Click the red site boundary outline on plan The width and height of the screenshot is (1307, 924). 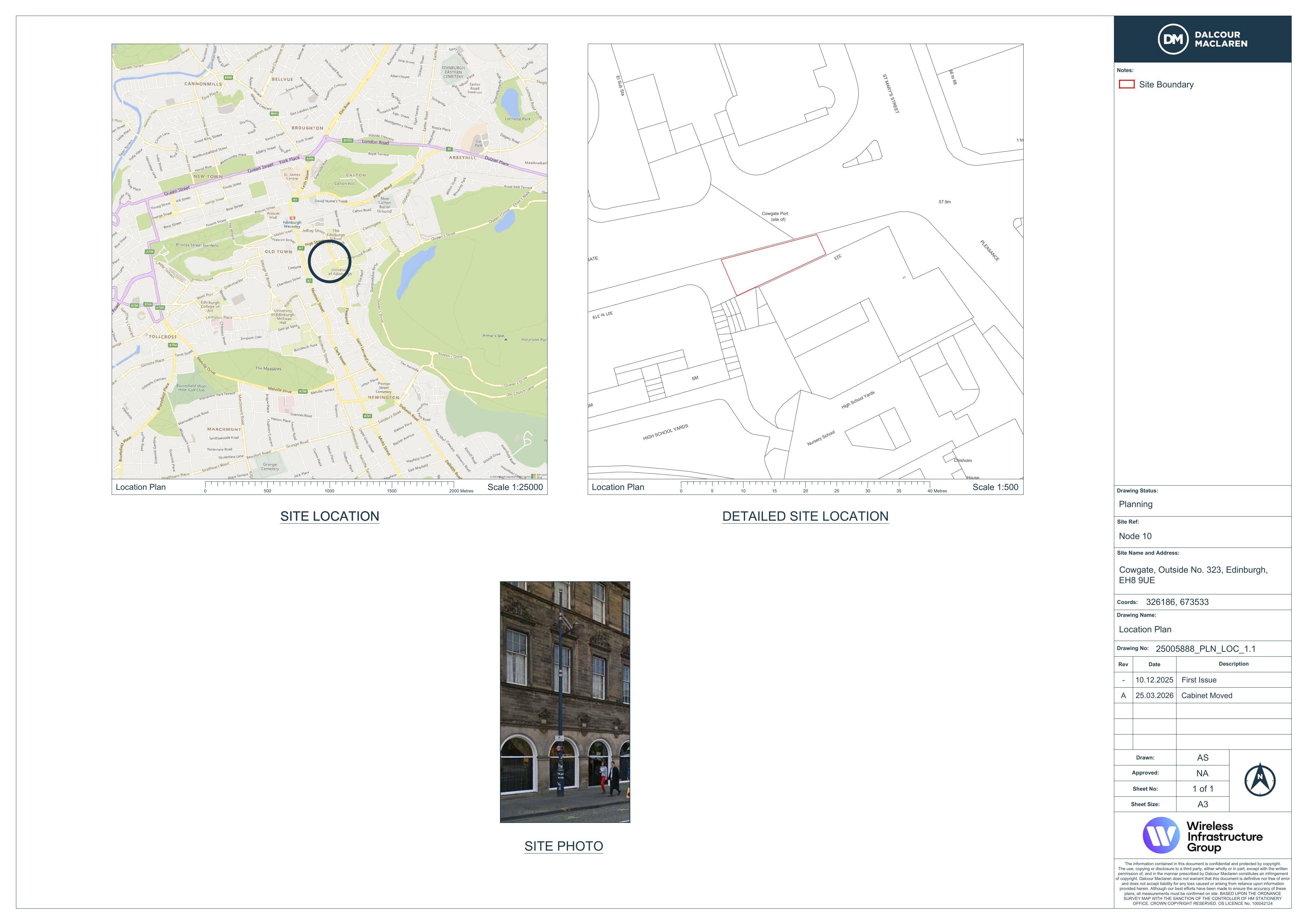coord(773,265)
